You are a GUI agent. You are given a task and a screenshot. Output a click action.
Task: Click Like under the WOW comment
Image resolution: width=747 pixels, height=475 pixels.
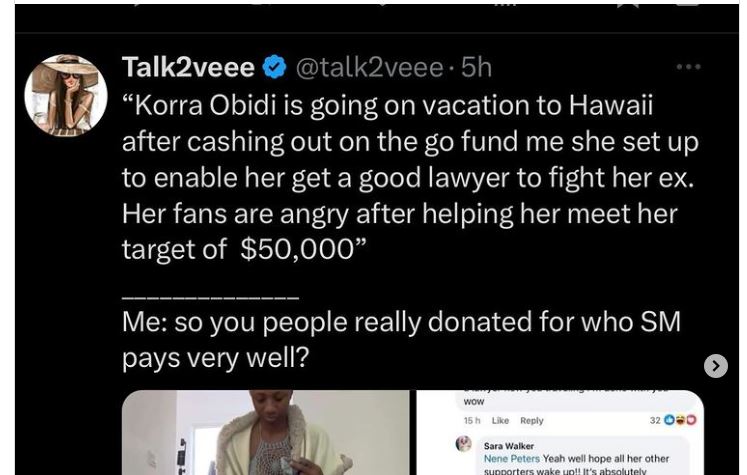point(500,421)
